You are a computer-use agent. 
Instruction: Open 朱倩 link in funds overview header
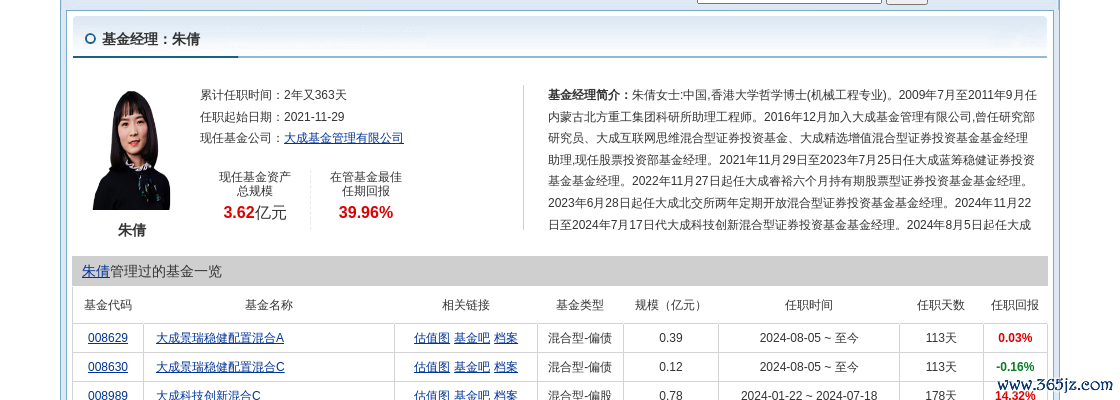point(96,271)
